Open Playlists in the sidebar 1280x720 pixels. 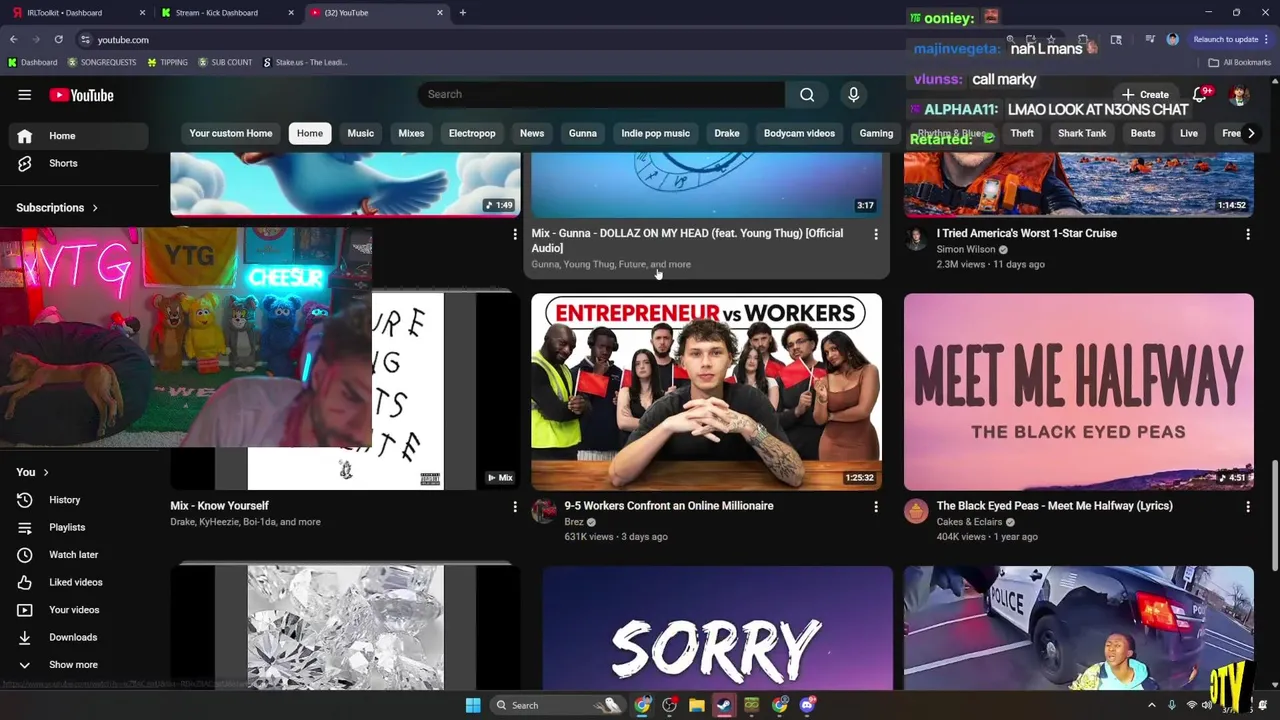click(78, 527)
